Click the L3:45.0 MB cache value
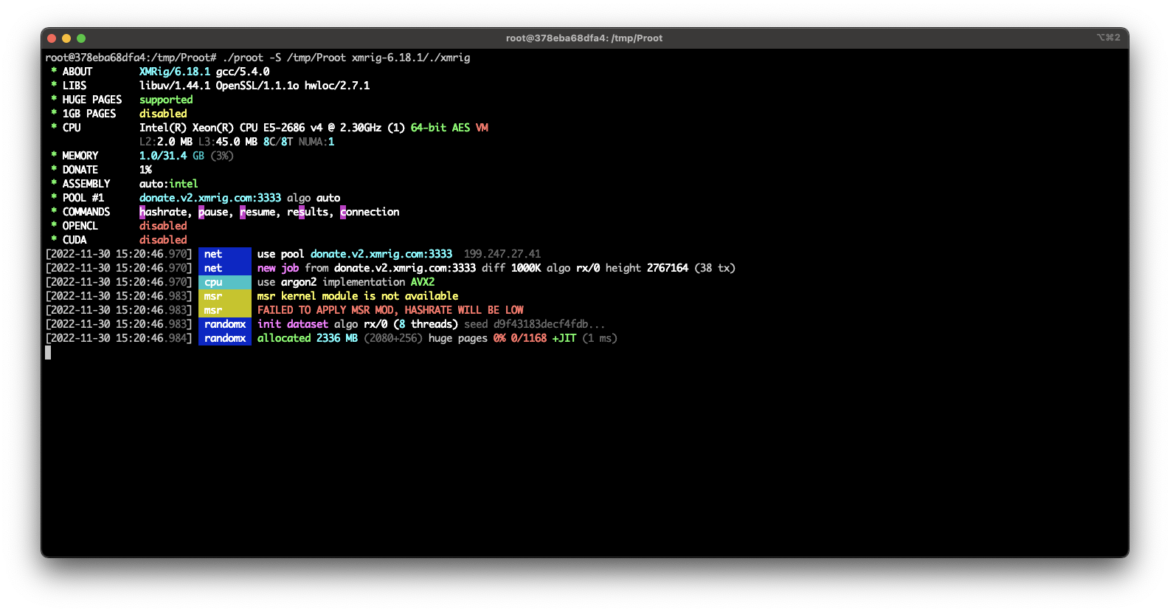This screenshot has width=1170, height=612. [228, 142]
